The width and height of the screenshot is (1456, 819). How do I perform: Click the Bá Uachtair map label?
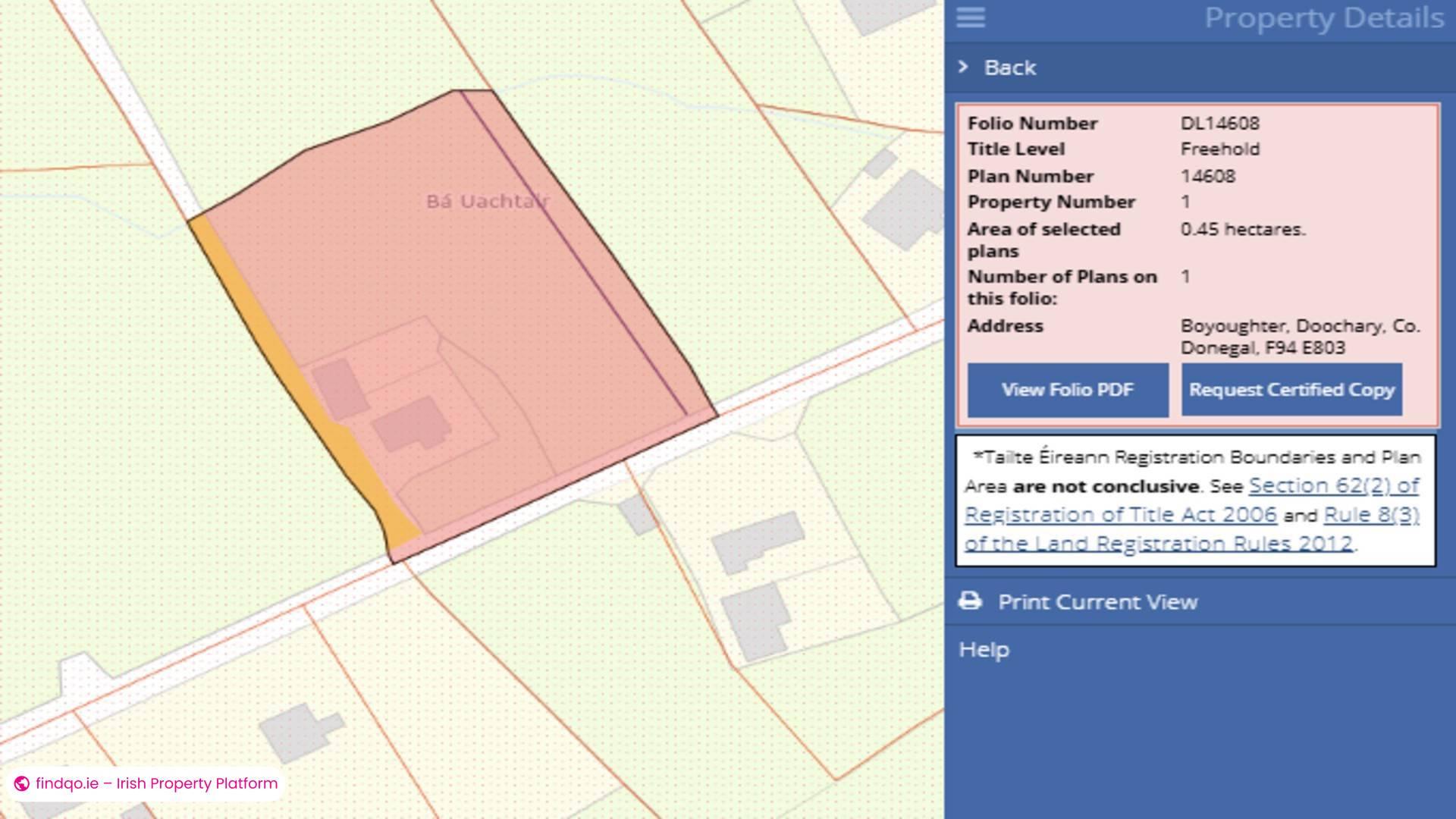(x=487, y=202)
